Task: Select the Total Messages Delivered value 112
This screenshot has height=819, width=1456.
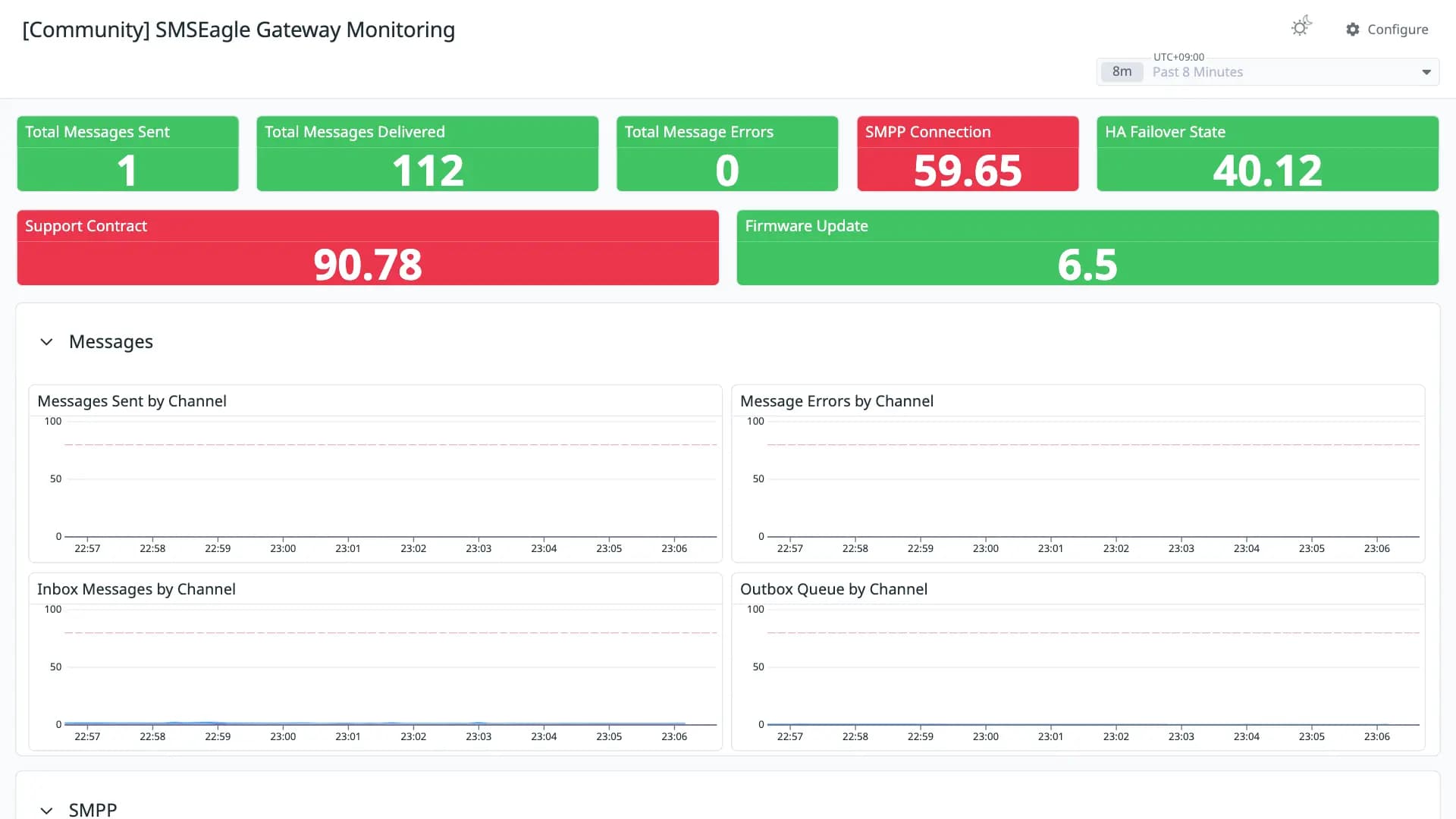Action: 428,171
